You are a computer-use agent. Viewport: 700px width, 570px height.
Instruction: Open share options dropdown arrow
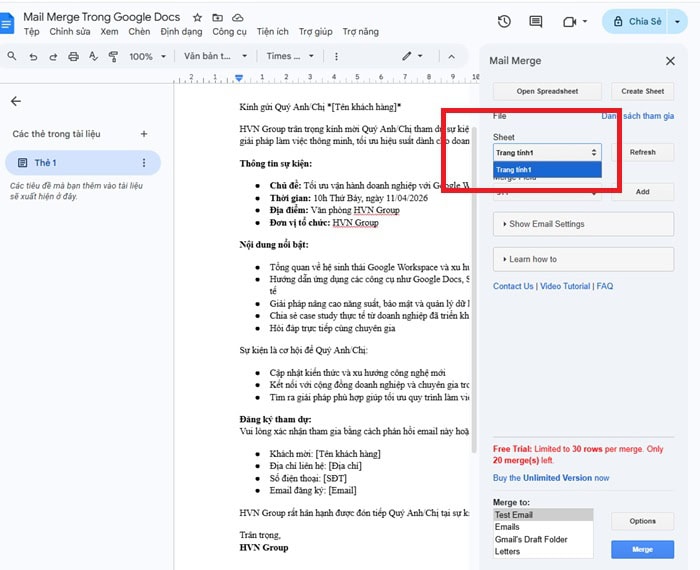(677, 21)
